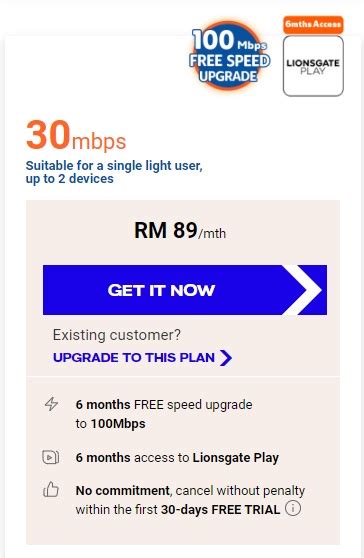Click the 30mbps plan heading

tap(76, 136)
